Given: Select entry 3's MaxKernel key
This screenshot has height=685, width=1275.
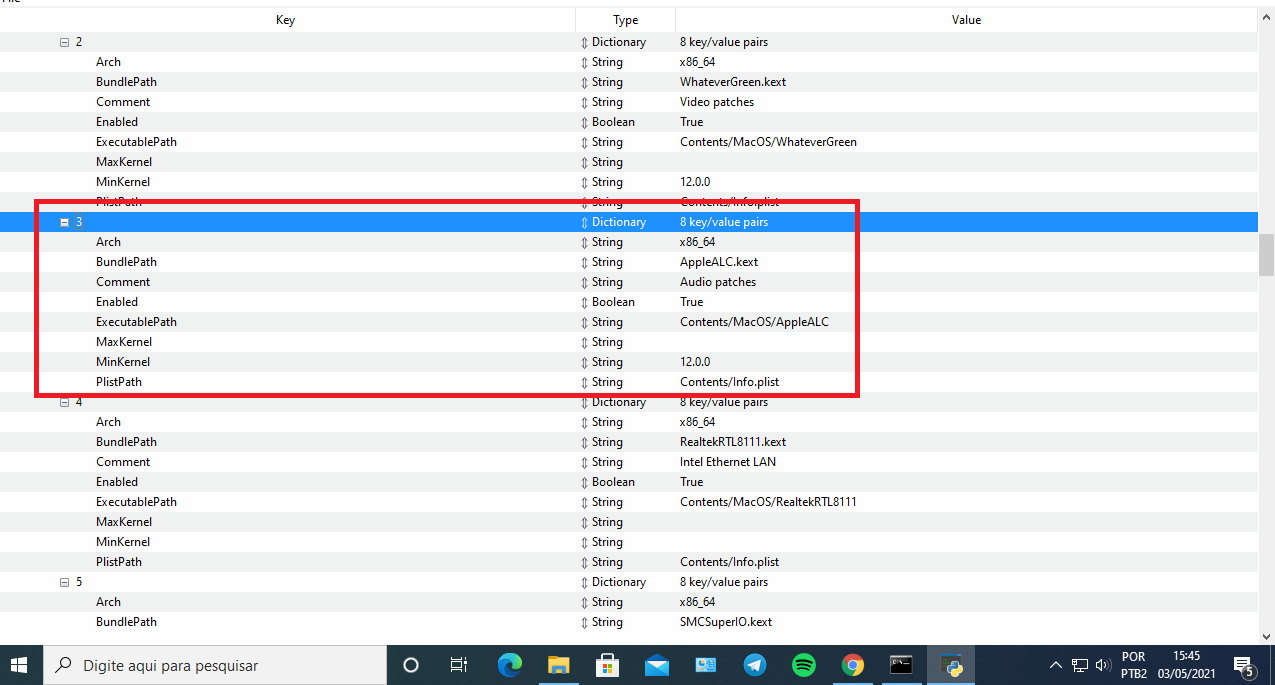Looking at the screenshot, I should pos(124,342).
